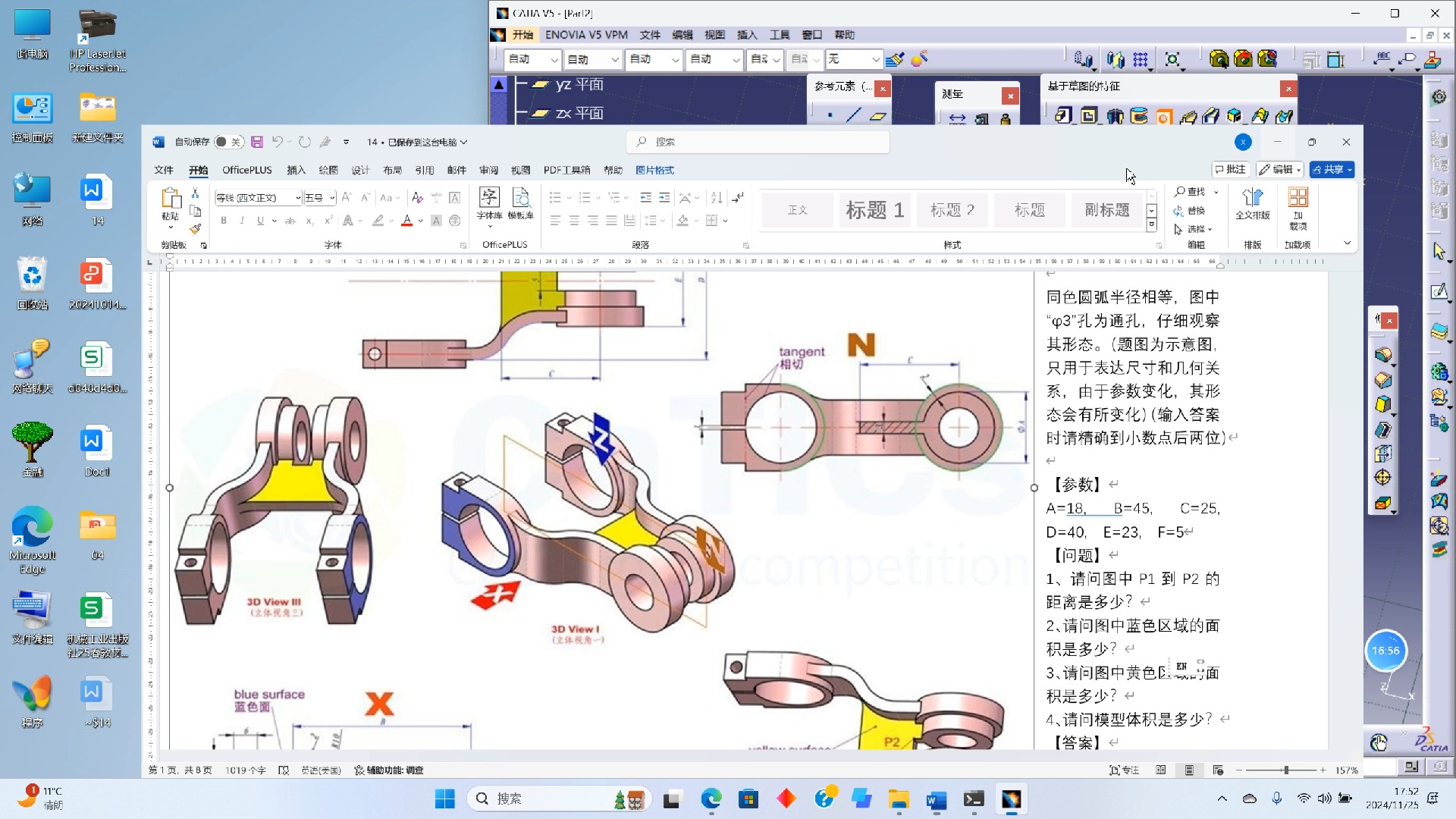
Task: Open the font size 五号 dropdown
Action: click(x=332, y=198)
